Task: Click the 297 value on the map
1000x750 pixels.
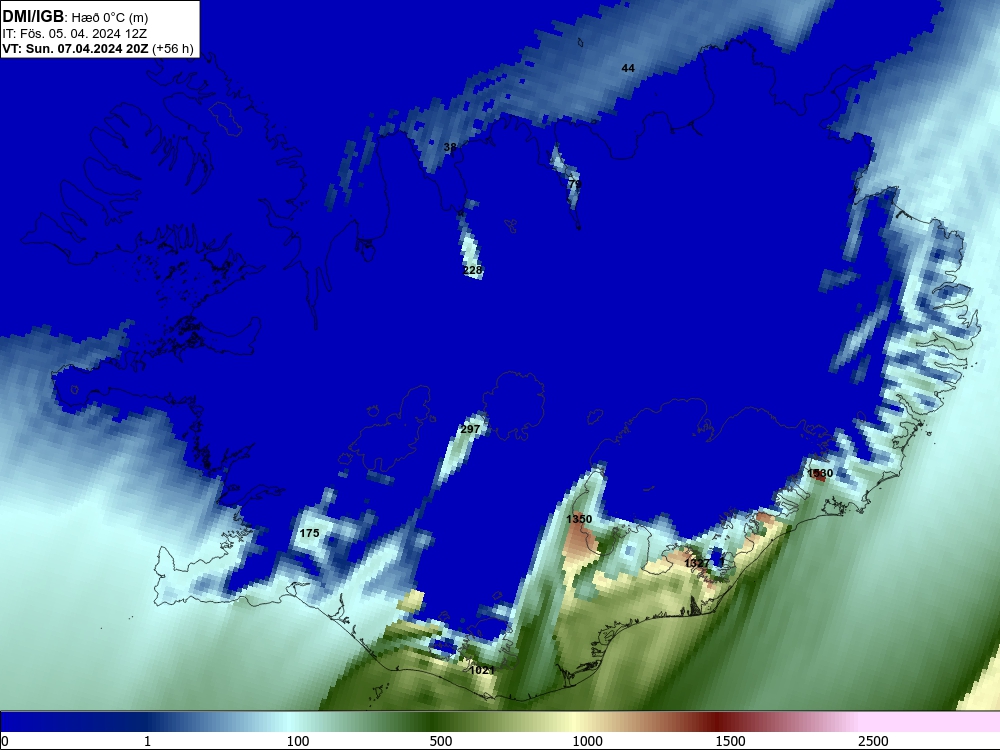Action: coord(470,429)
